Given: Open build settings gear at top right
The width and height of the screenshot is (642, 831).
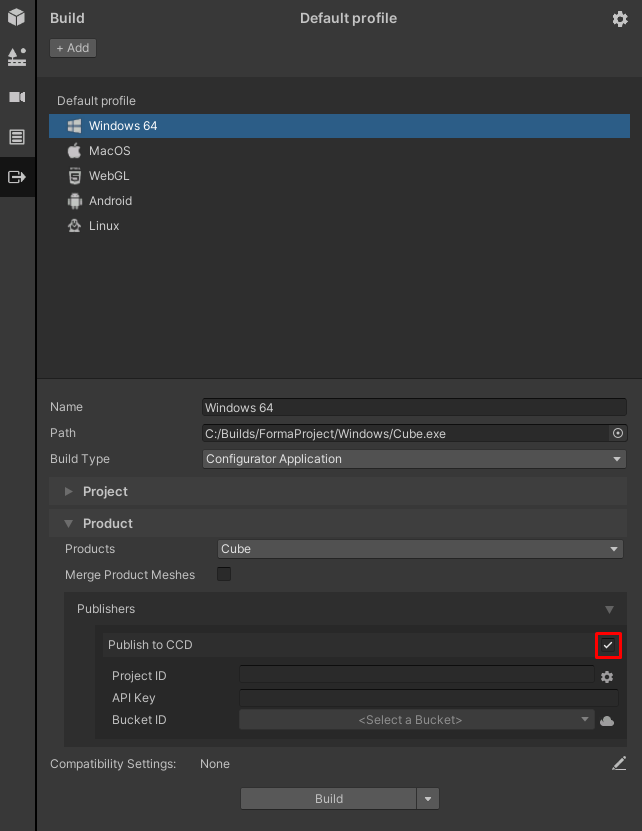Looking at the screenshot, I should [619, 19].
